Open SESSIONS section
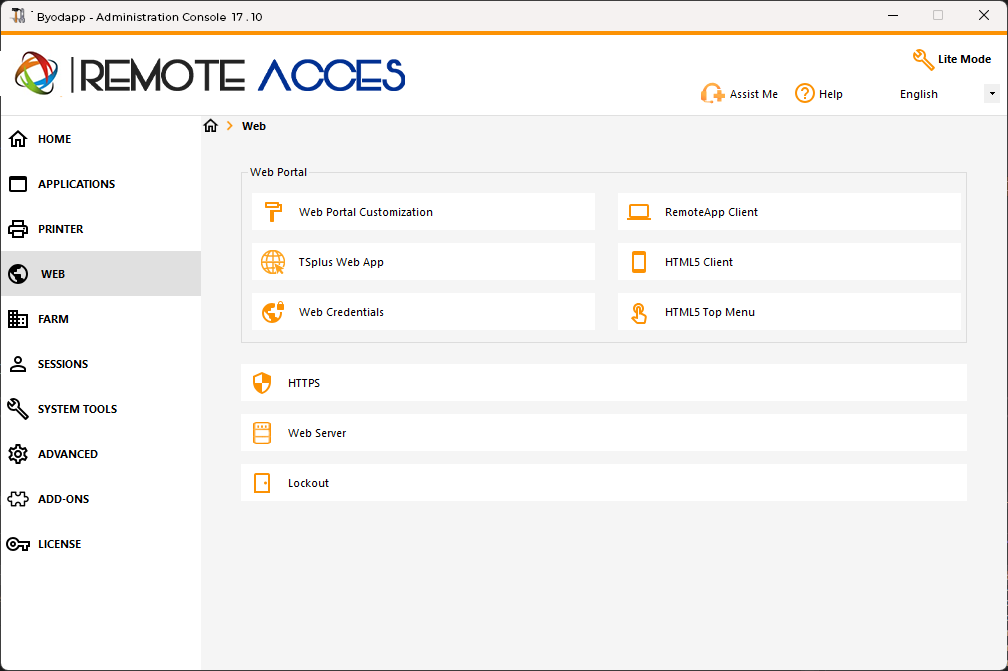Image resolution: width=1008 pixels, height=671 pixels. 101,364
